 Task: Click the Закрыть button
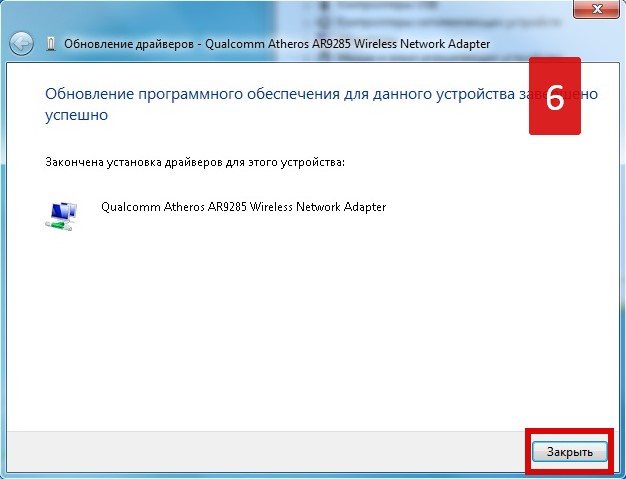pos(569,452)
